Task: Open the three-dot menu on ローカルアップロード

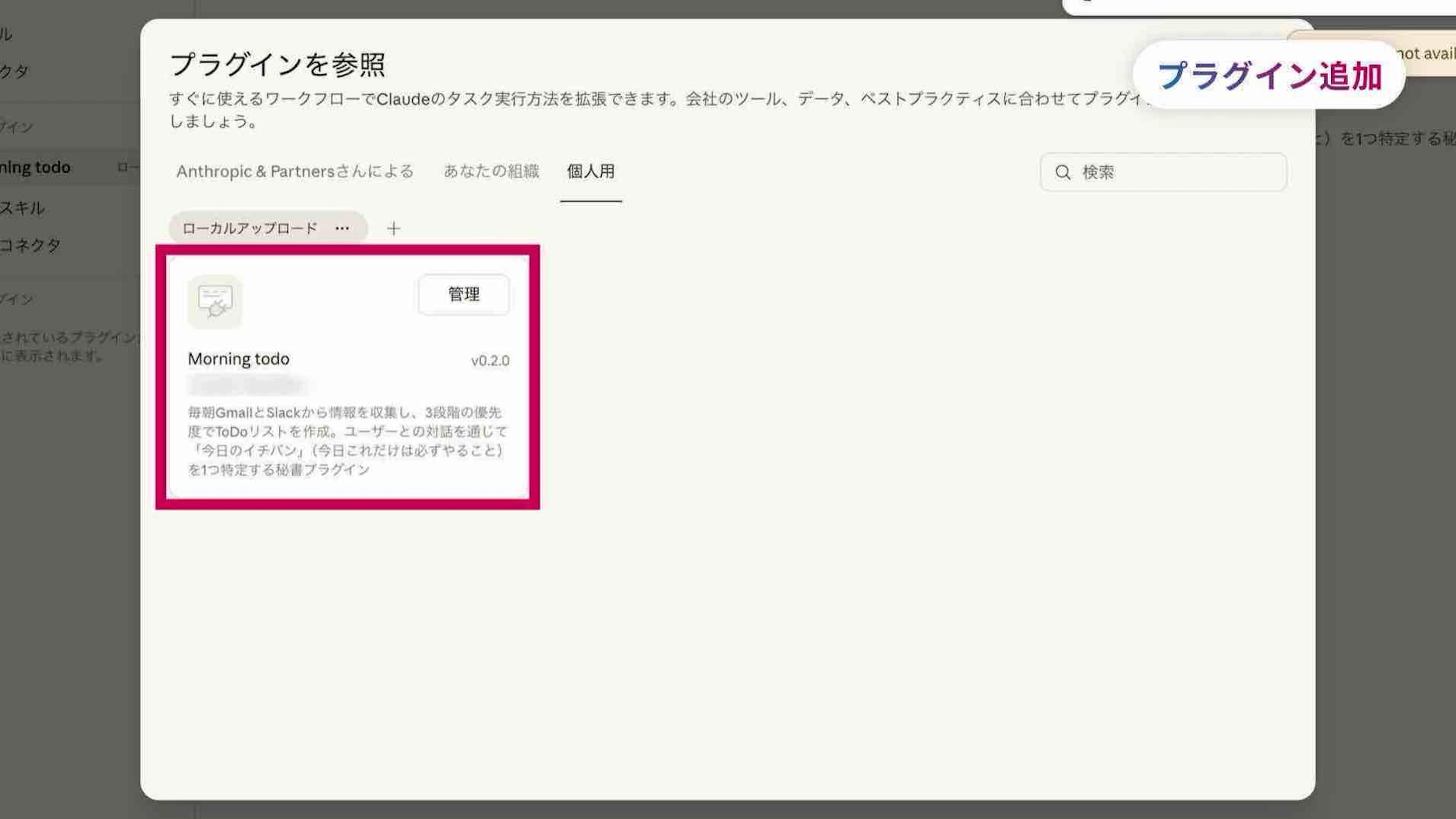Action: click(x=342, y=228)
